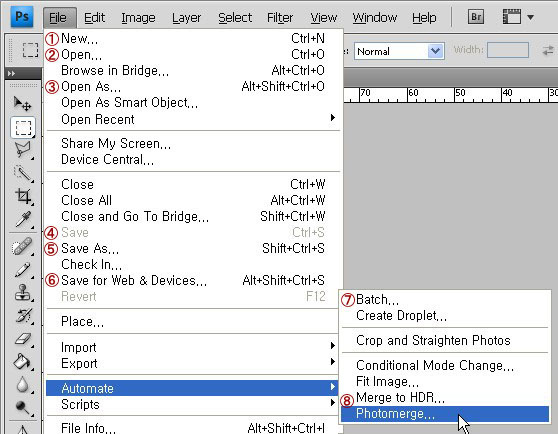Open the File menu
The height and width of the screenshot is (434, 558).
pos(60,17)
